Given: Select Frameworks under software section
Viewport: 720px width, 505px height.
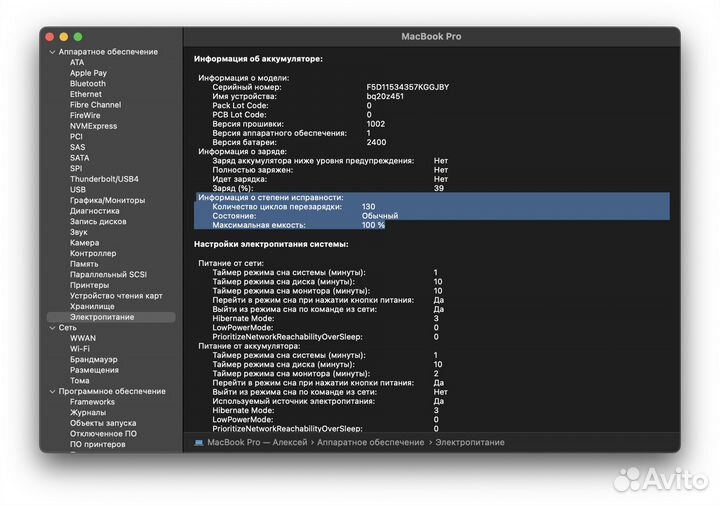Looking at the screenshot, I should point(92,402).
